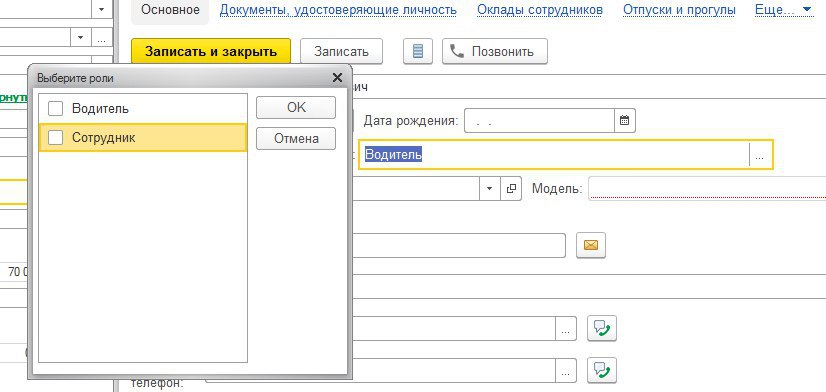Expand the top-left panel dropdown arrow
This screenshot has width=826, height=392.
pyautogui.click(x=102, y=9)
